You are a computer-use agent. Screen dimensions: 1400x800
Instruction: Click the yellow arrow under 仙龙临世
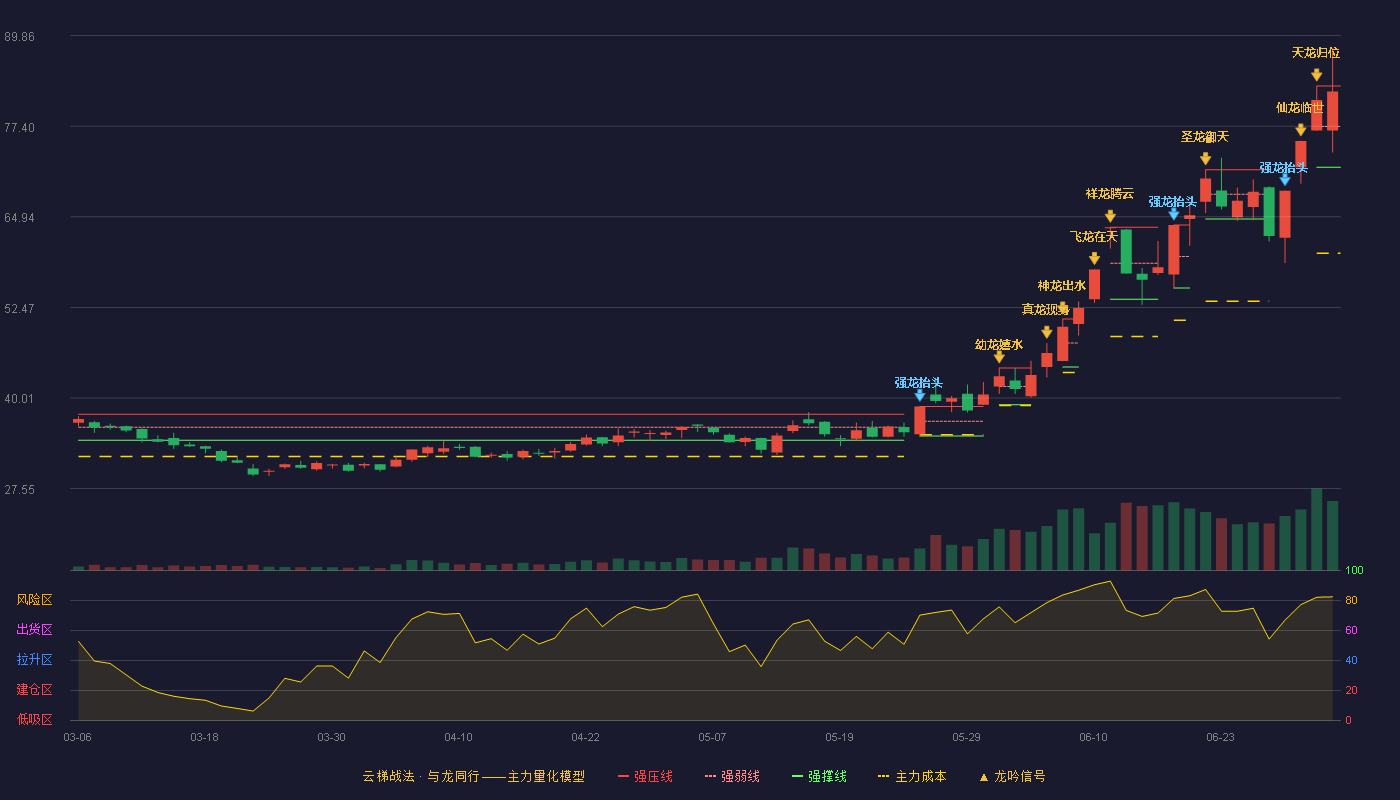(1300, 130)
